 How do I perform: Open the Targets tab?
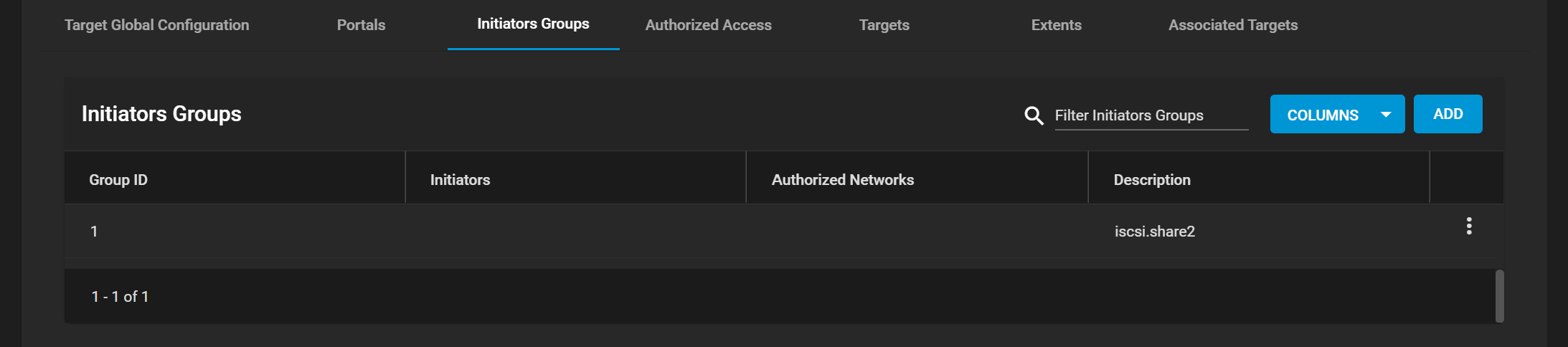click(884, 25)
